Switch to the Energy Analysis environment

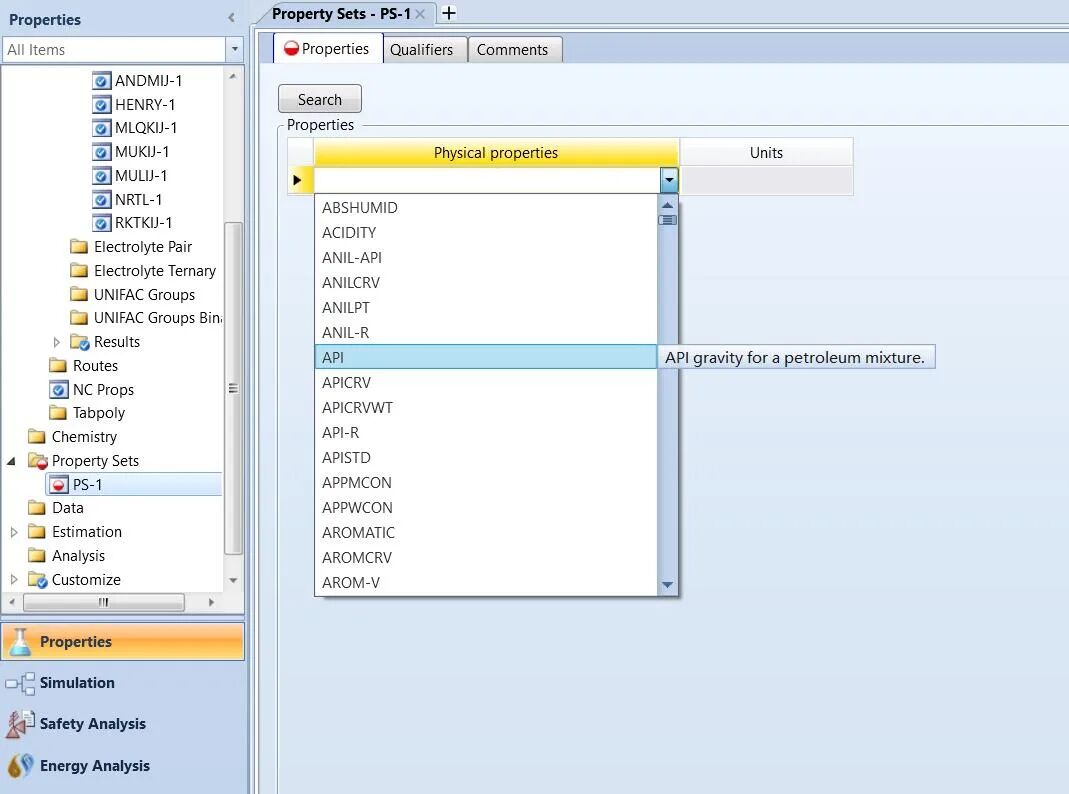(x=123, y=765)
